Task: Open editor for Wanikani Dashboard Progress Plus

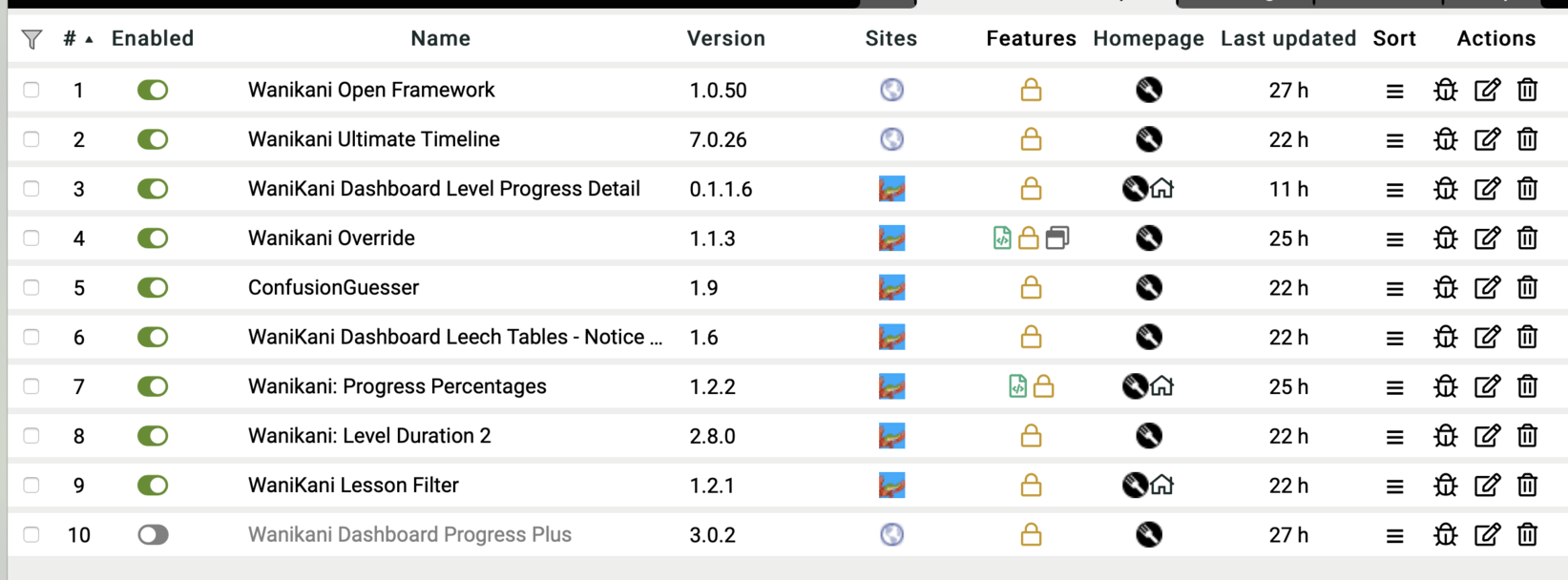Action: click(1487, 535)
